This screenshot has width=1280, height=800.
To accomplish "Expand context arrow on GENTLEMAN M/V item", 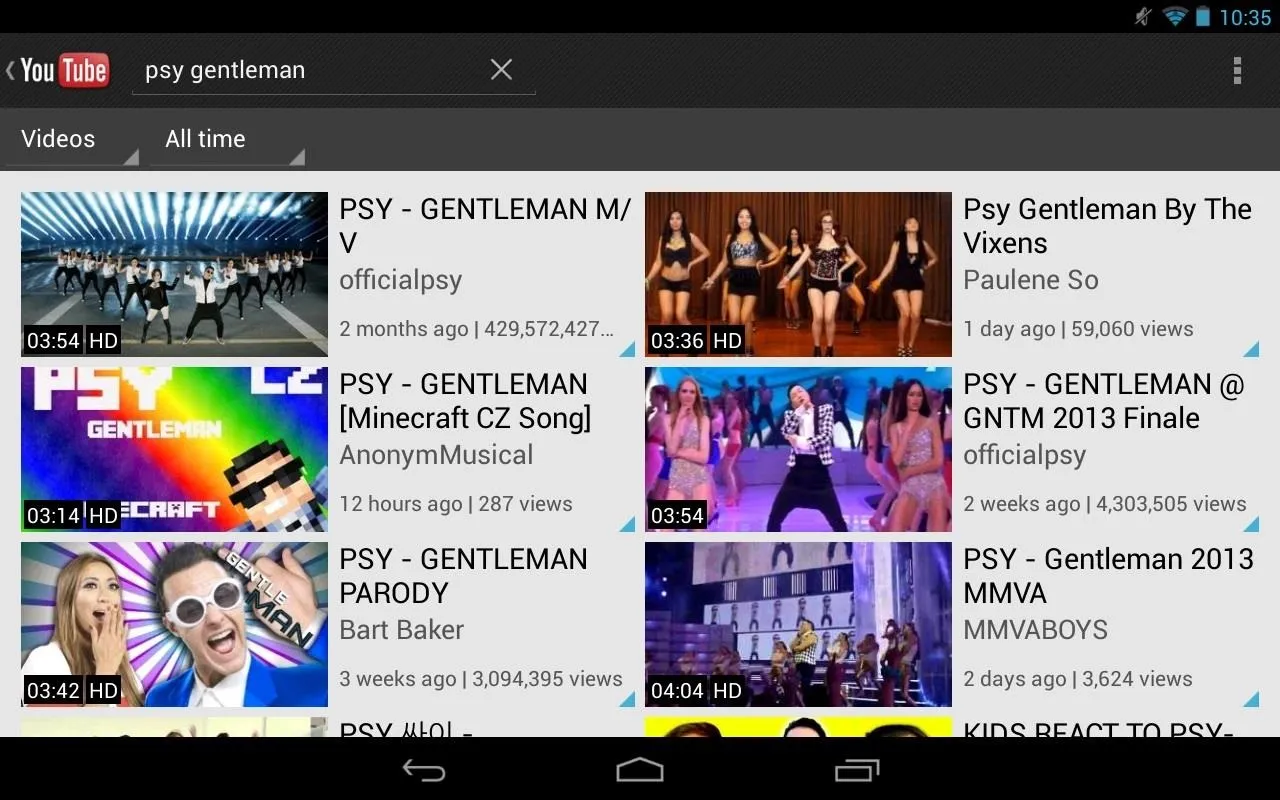I will click(x=627, y=349).
